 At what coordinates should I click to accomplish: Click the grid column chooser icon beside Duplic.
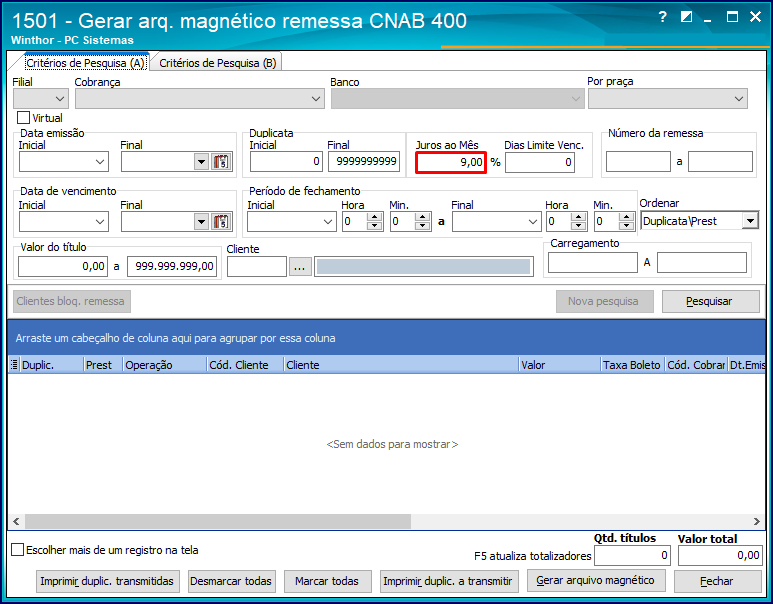14,365
